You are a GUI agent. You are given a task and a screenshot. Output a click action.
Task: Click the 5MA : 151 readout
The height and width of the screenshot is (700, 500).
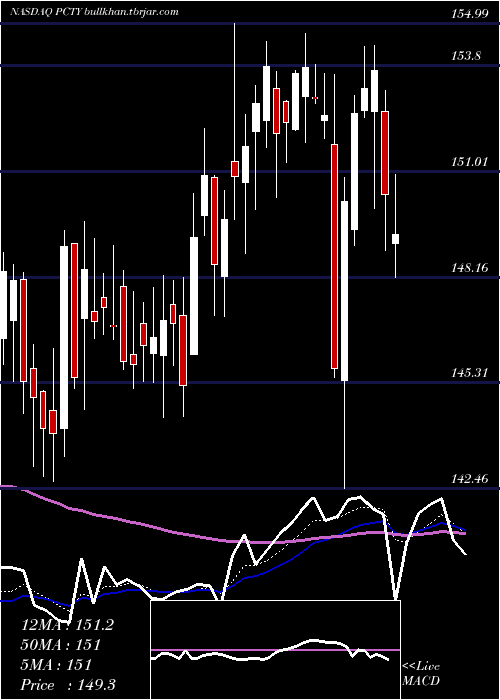56,665
